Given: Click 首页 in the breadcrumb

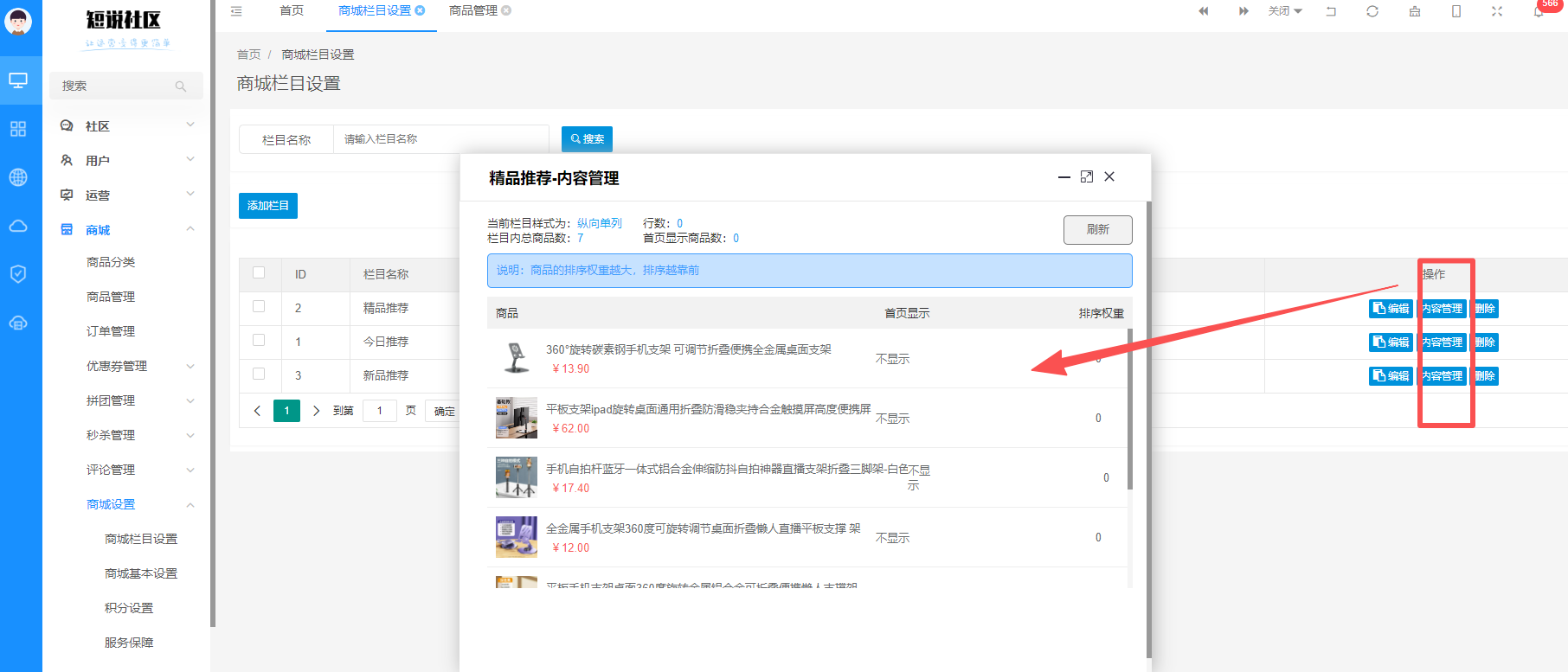Looking at the screenshot, I should tap(249, 54).
